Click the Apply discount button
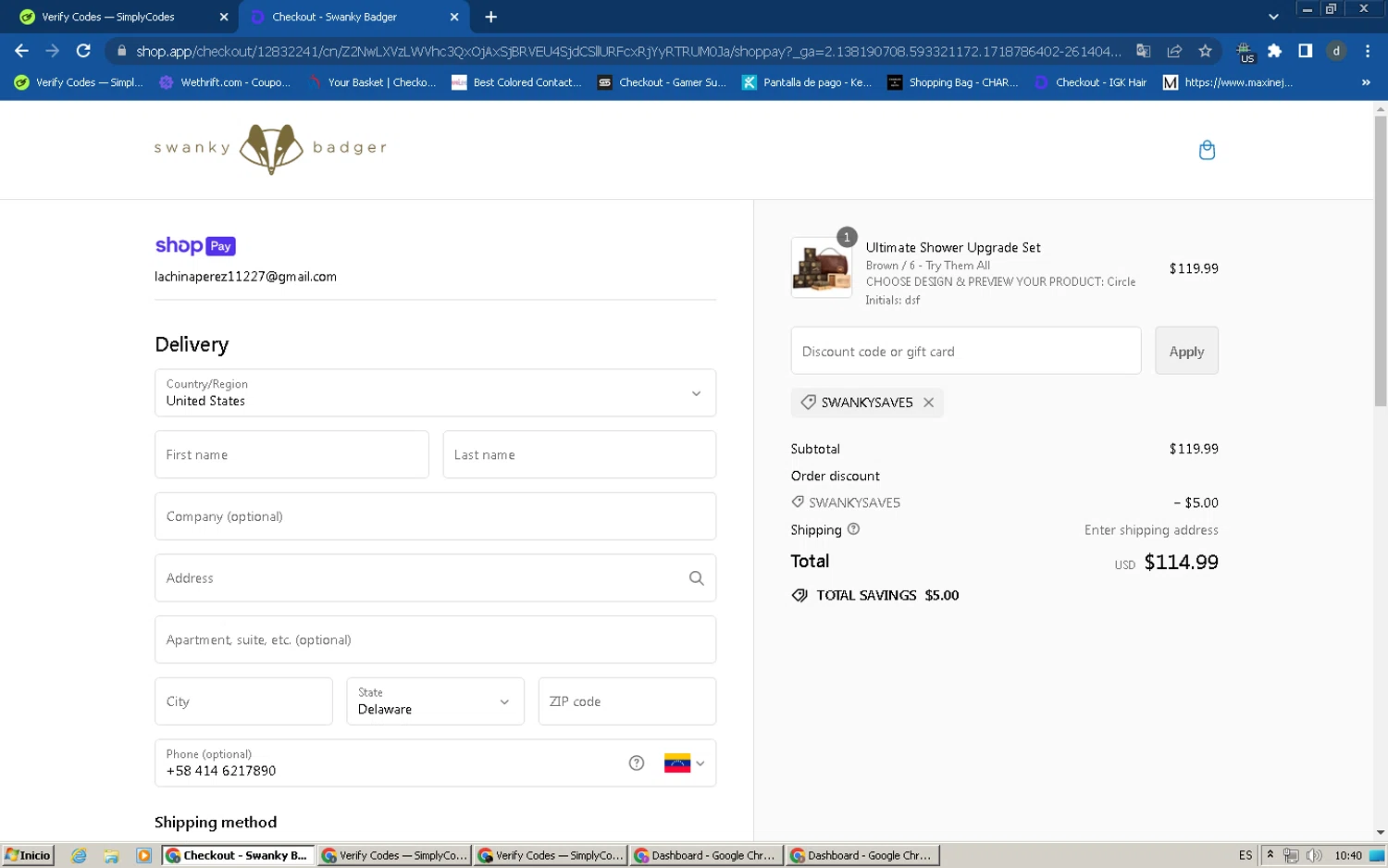The image size is (1388, 868). click(1186, 351)
